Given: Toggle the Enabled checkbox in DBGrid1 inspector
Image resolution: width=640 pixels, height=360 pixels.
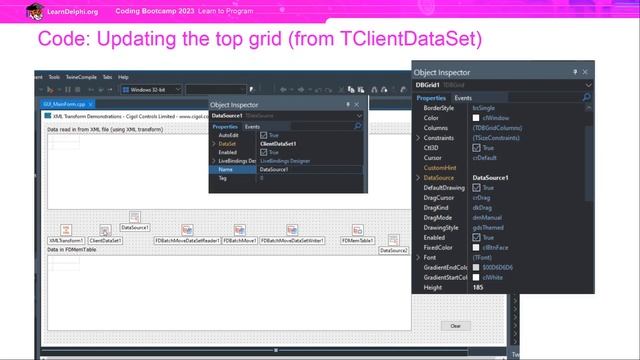Looking at the screenshot, I should (x=476, y=238).
